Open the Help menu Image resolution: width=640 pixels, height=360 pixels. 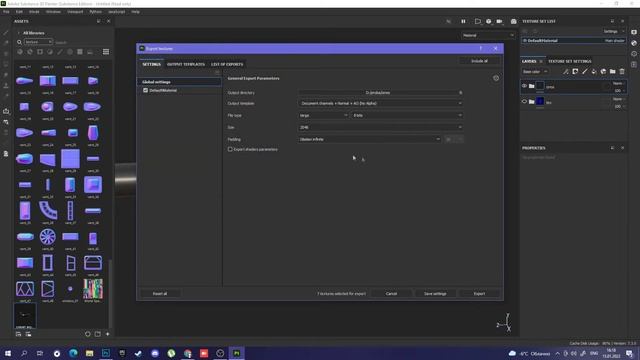click(136, 12)
